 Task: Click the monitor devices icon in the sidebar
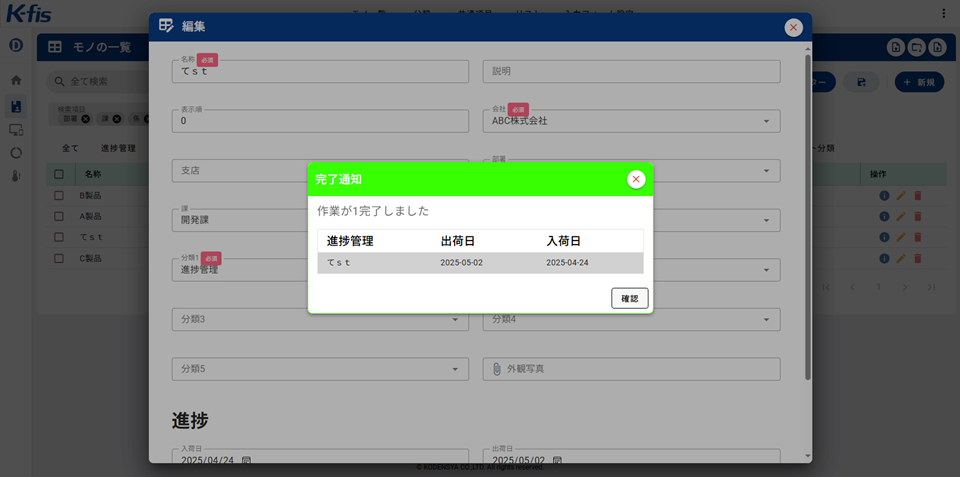point(16,129)
